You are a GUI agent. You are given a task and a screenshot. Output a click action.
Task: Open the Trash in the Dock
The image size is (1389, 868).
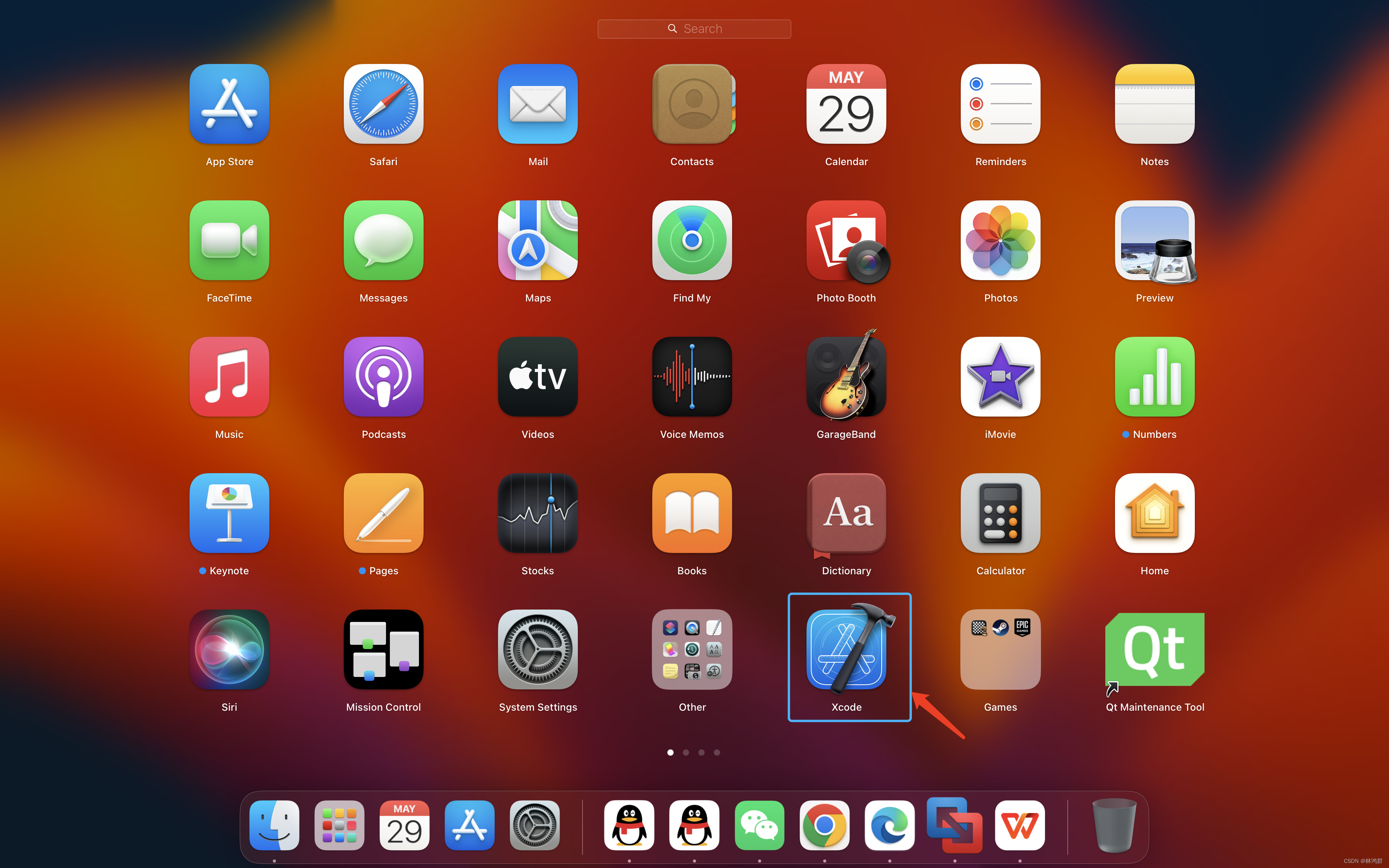pyautogui.click(x=1114, y=825)
